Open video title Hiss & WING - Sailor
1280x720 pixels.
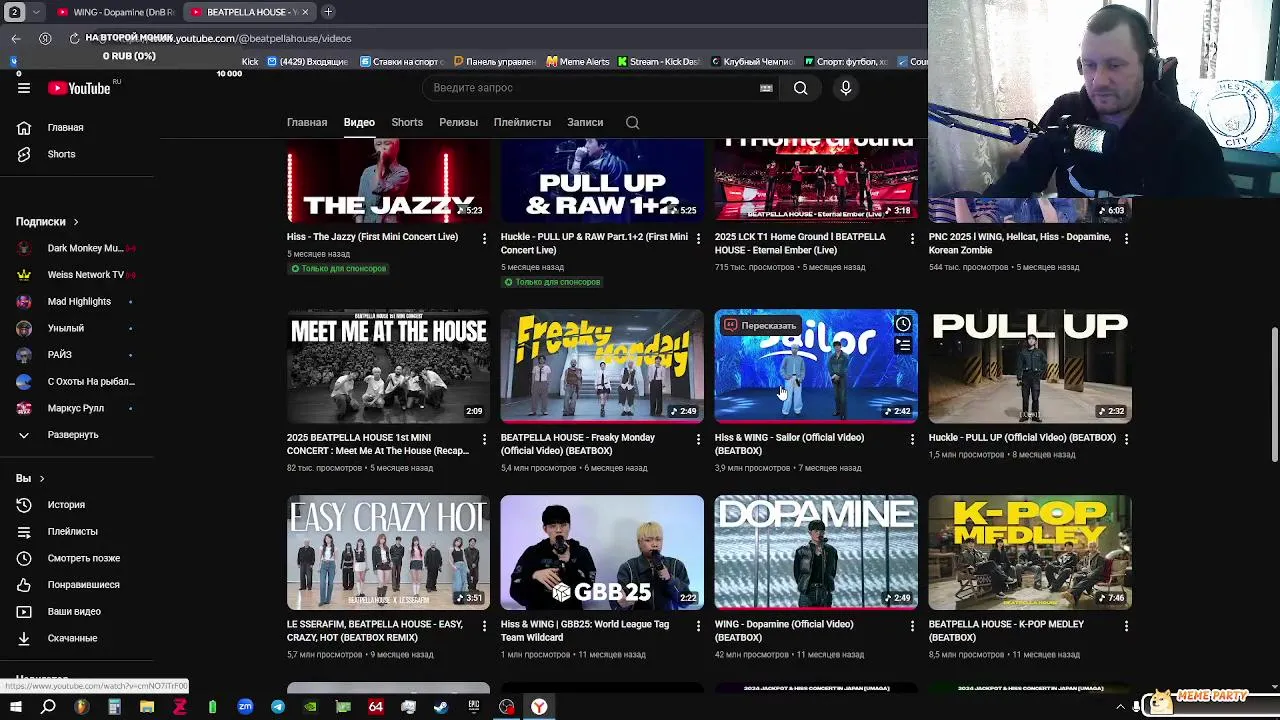coord(789,444)
